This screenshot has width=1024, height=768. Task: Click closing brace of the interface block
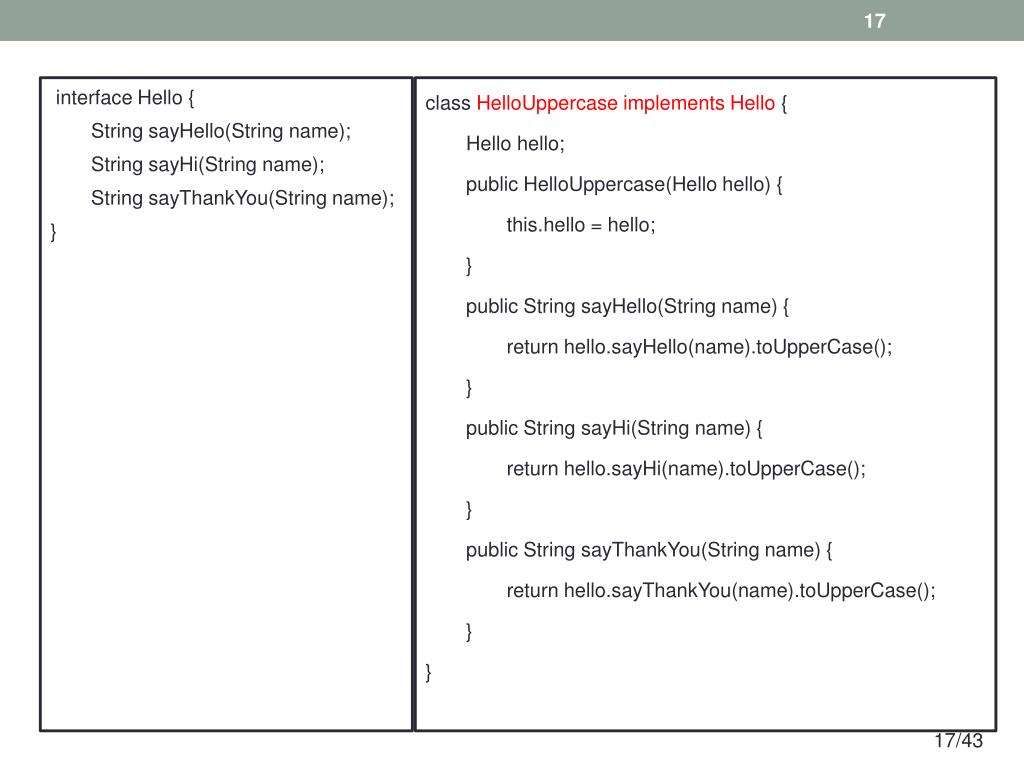pos(54,232)
